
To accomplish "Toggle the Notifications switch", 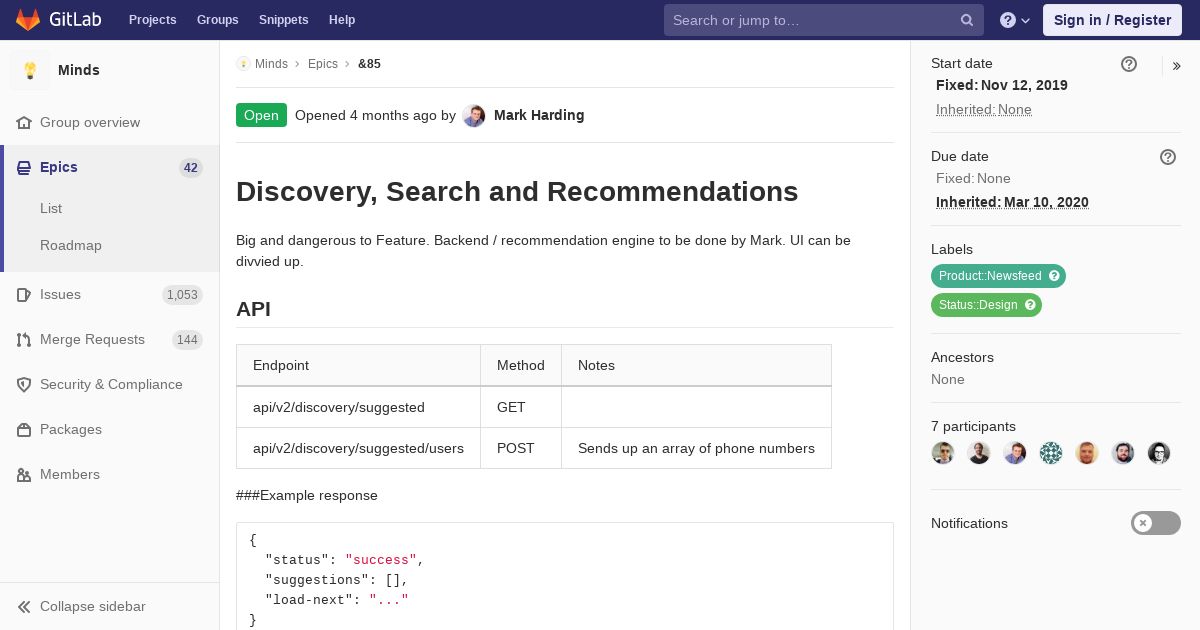I will [x=1155, y=523].
